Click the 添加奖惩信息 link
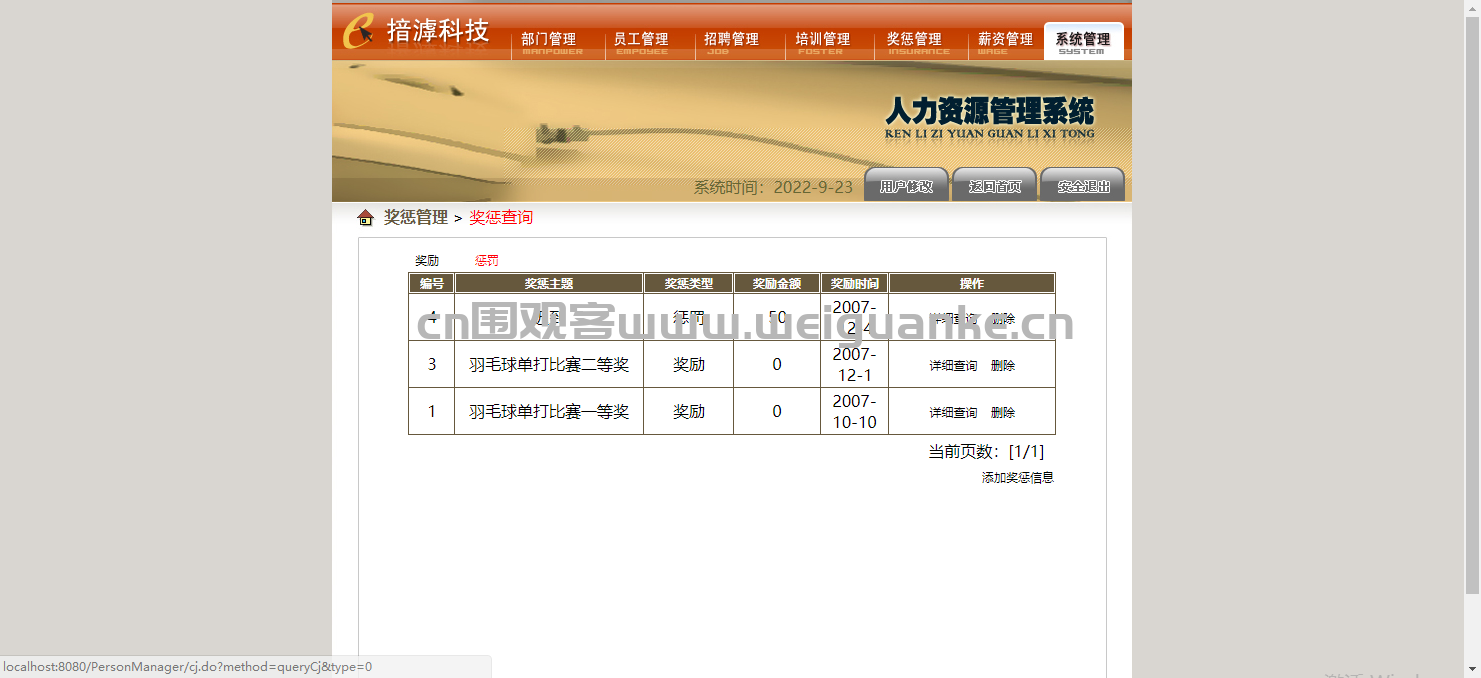1481x678 pixels. (x=1018, y=478)
